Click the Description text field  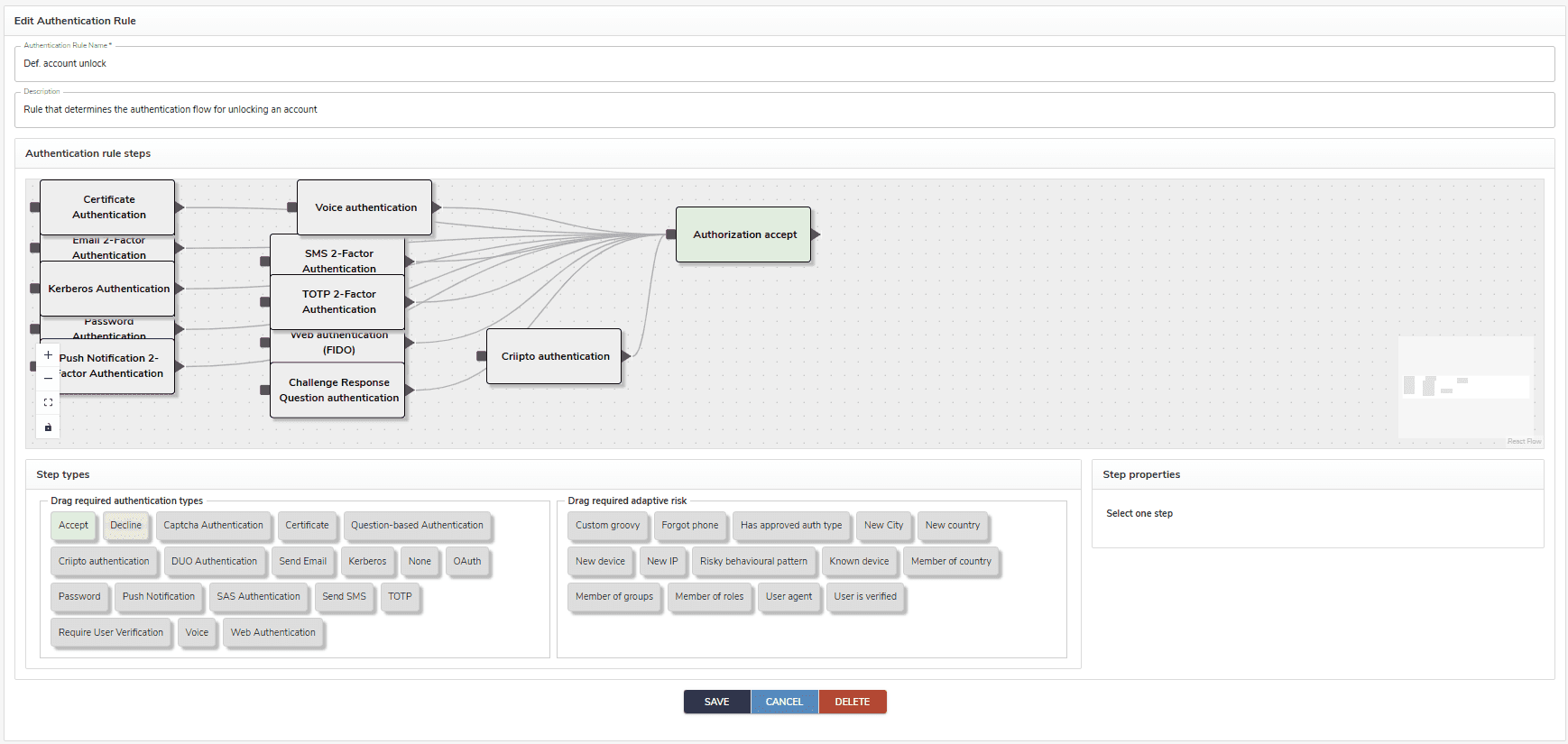tap(783, 110)
